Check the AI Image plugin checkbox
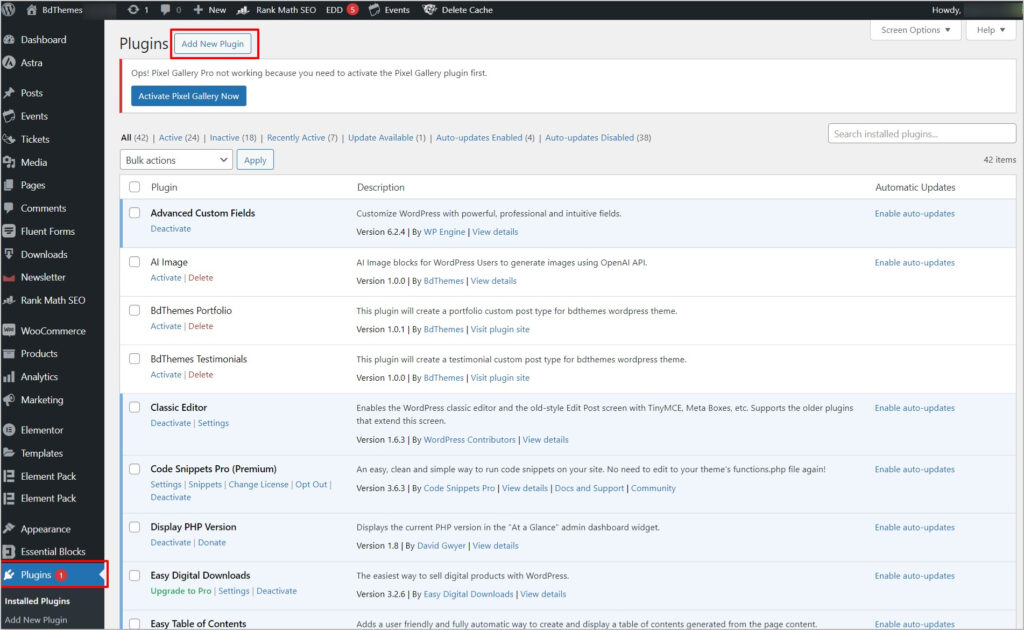Viewport: 1024px width, 630px height. (135, 262)
